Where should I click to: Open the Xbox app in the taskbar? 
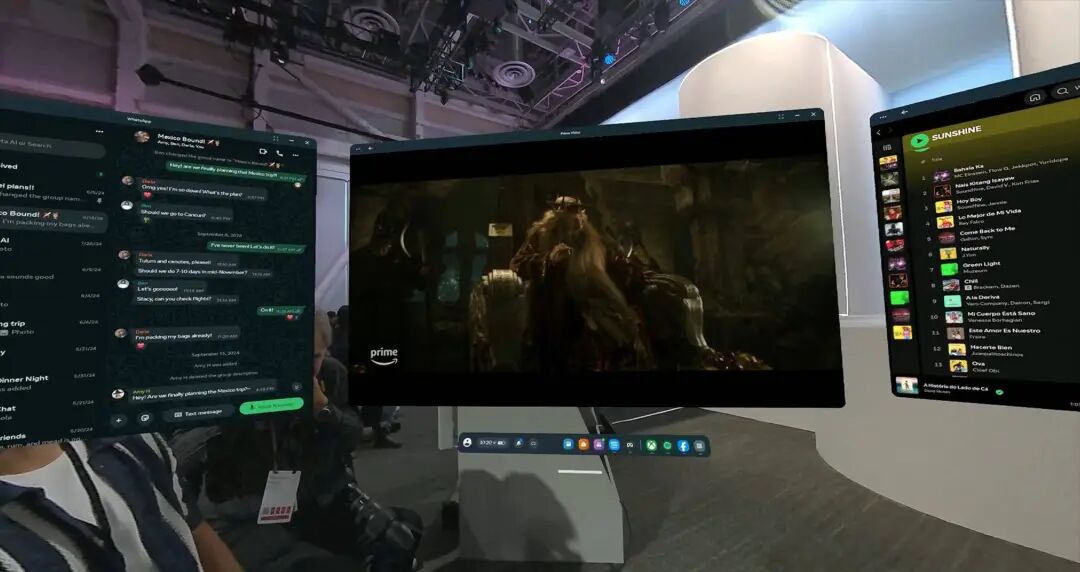click(651, 446)
